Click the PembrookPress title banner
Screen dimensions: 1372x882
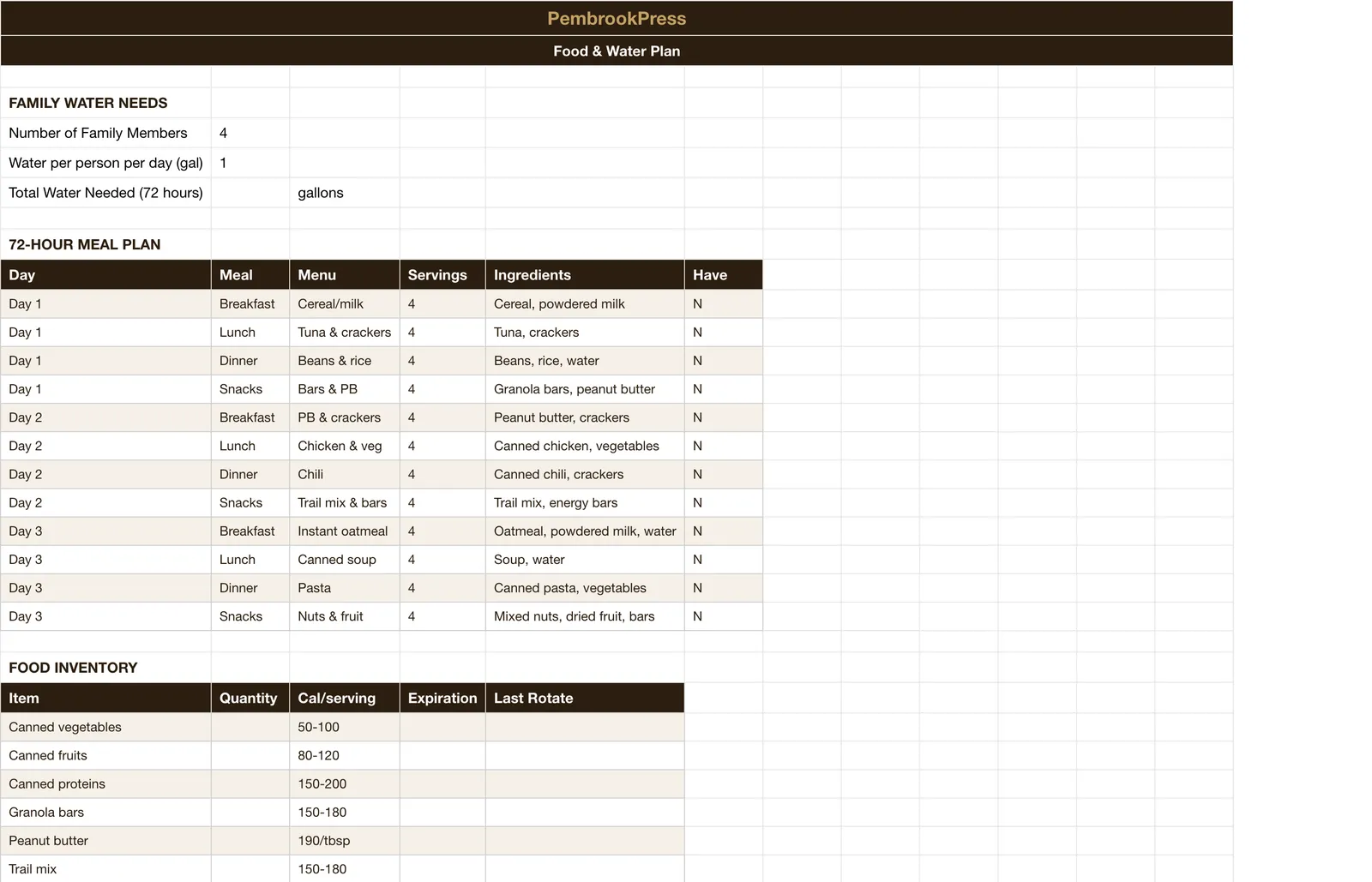617,18
